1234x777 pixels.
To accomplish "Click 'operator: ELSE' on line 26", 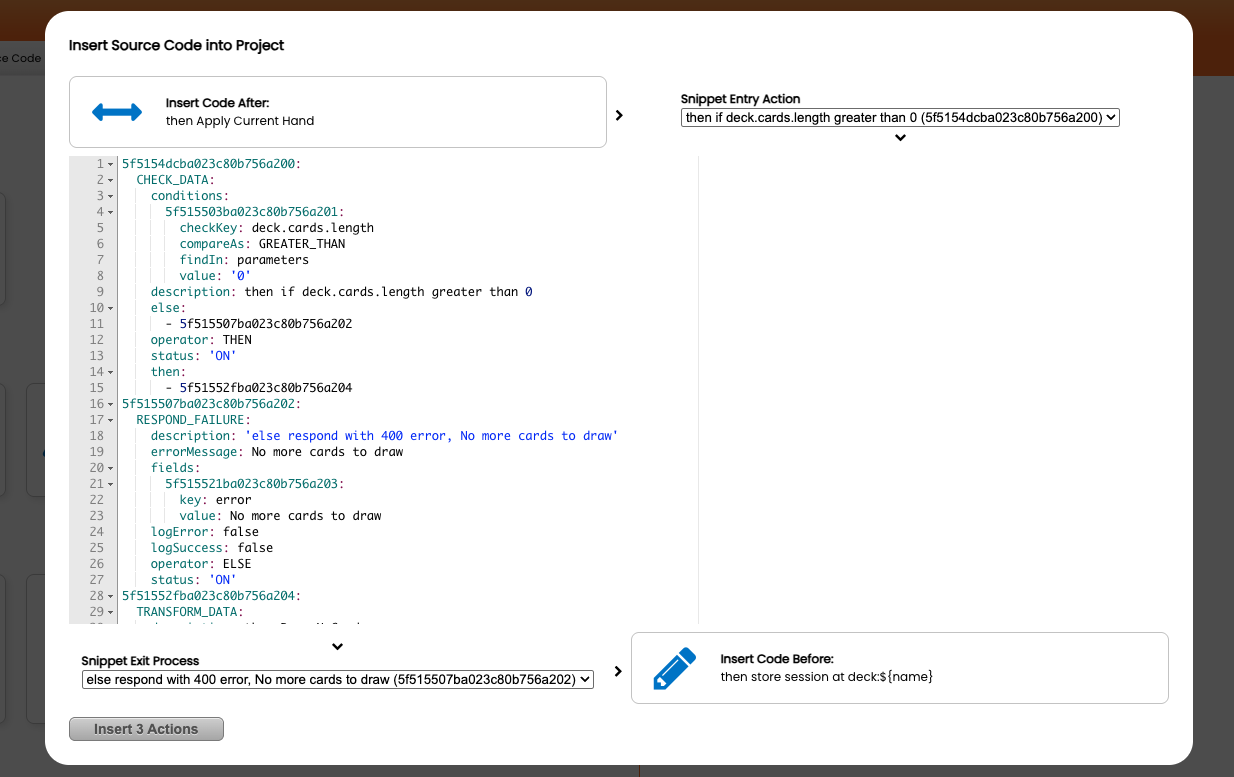I will (201, 564).
